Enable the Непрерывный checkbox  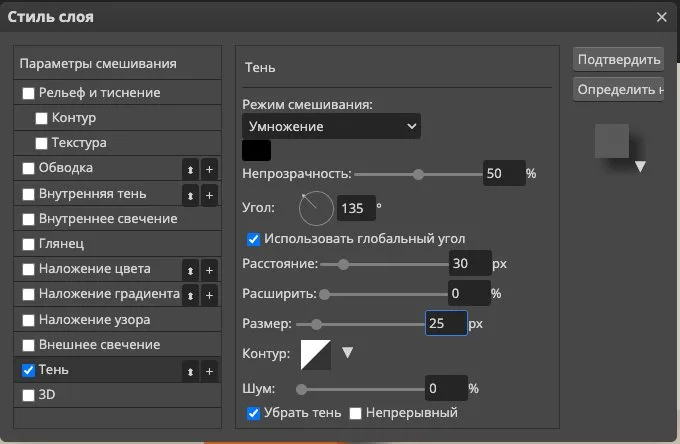click(356, 414)
